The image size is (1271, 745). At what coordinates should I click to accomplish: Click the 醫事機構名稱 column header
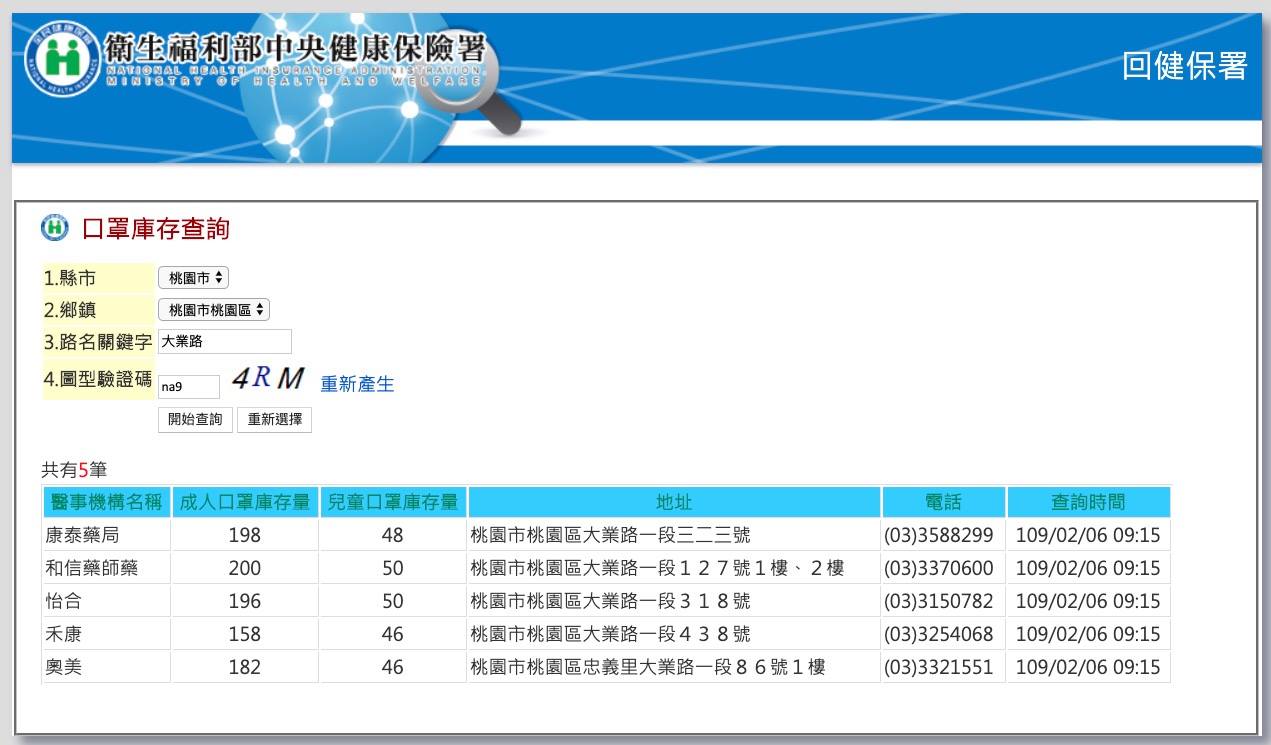[106, 502]
